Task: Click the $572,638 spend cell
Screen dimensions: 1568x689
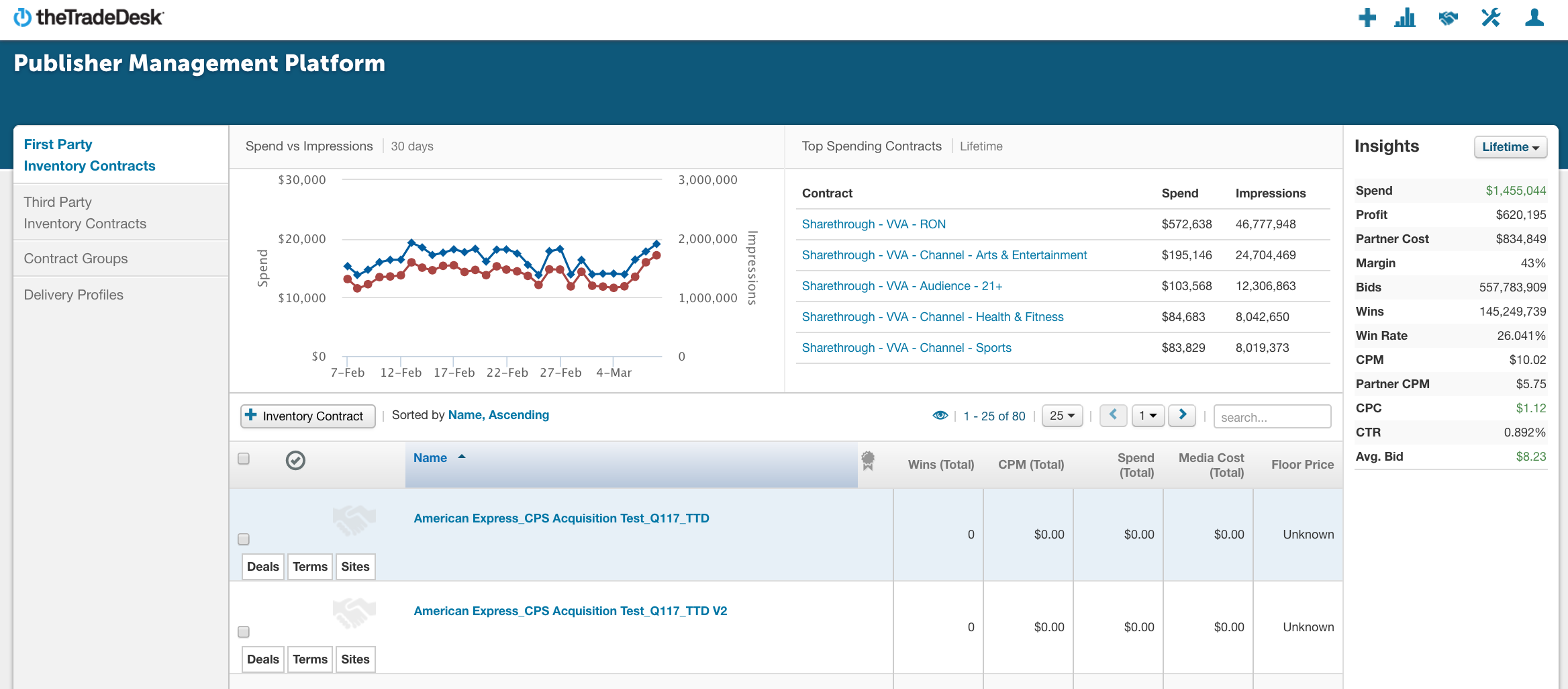Action: click(x=1187, y=224)
